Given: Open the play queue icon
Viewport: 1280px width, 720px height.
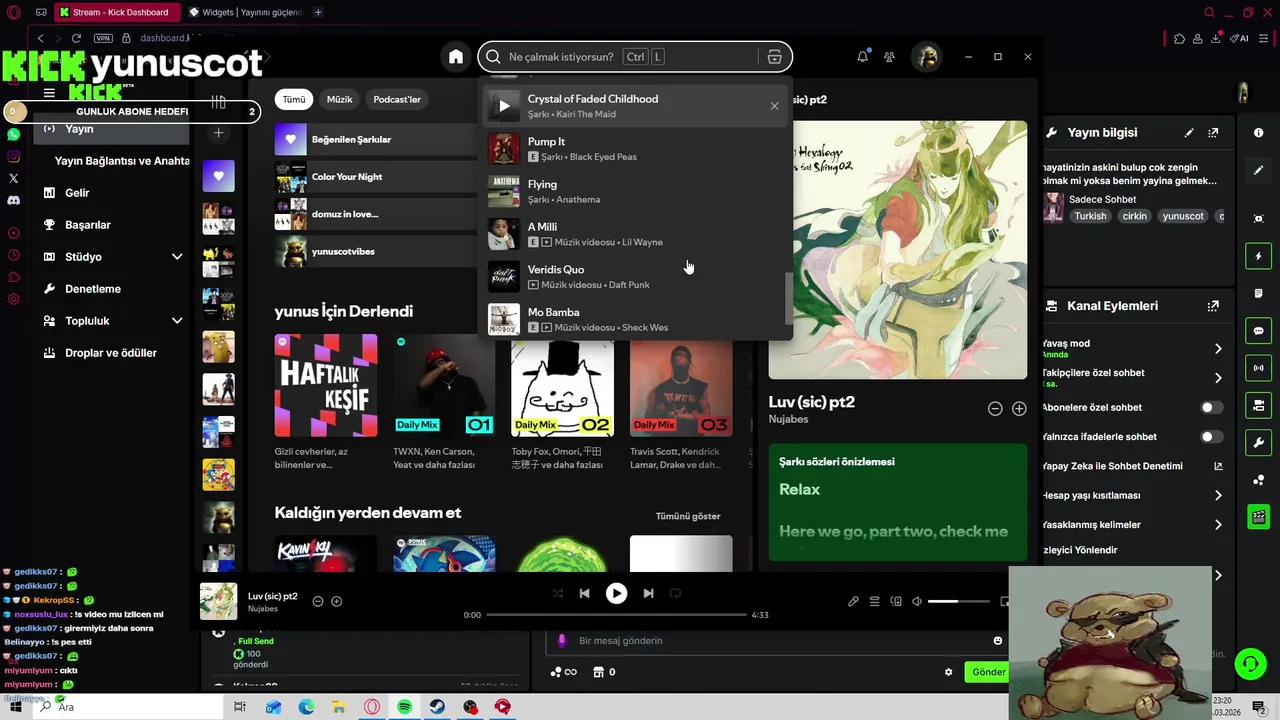Looking at the screenshot, I should [x=874, y=601].
